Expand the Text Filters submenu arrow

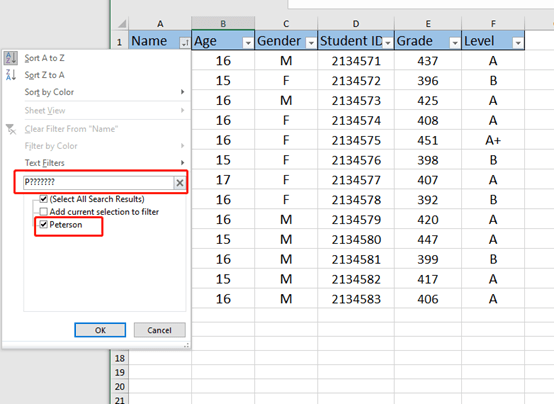click(182, 163)
